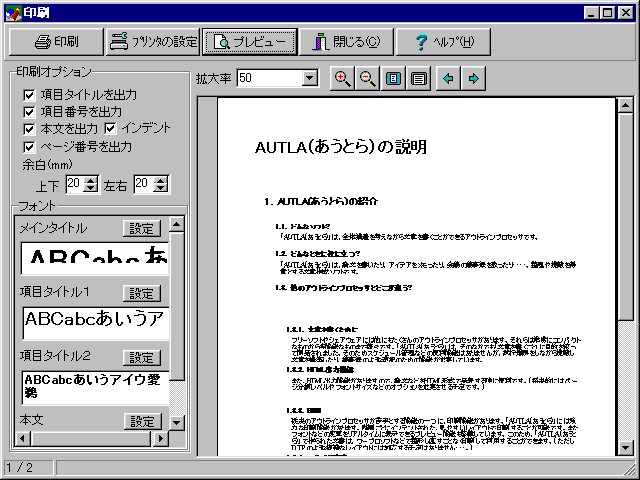
Task: Click 設定 for 項目タイトル2 font
Action: tap(142, 358)
